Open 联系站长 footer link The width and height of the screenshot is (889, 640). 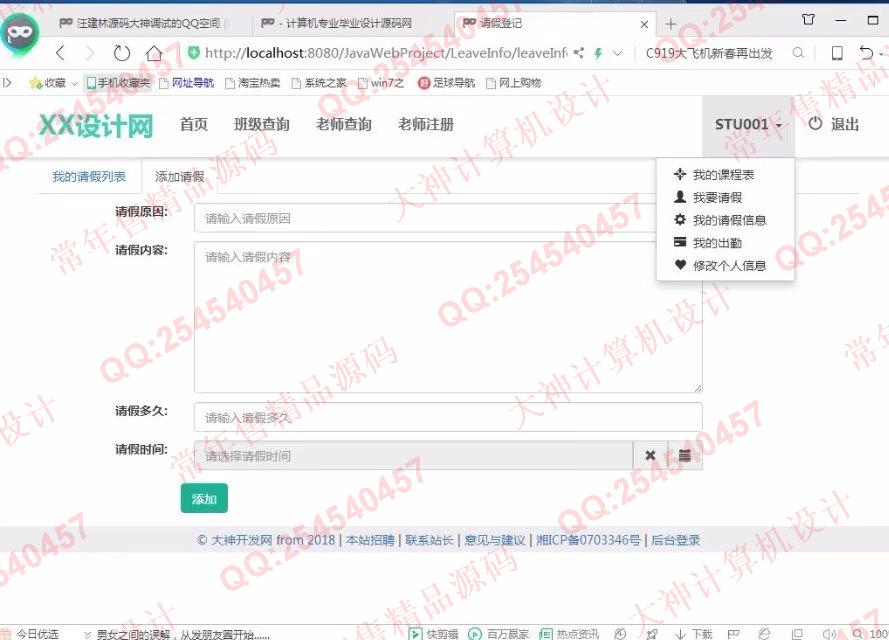pos(429,540)
